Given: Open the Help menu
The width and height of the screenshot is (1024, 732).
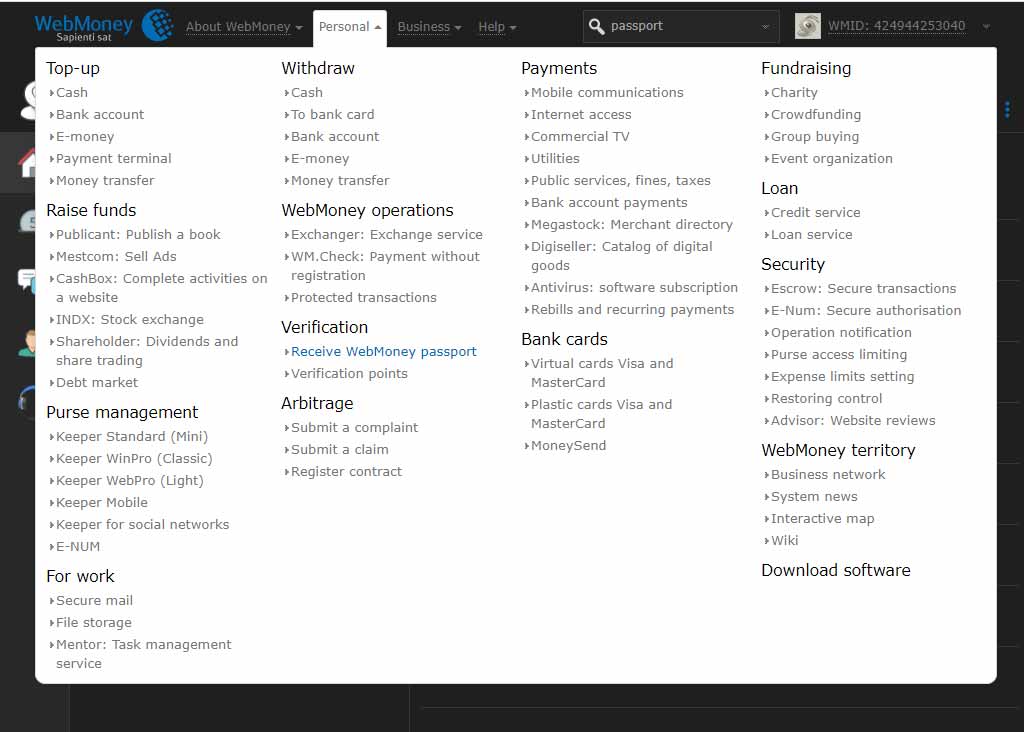Looking at the screenshot, I should point(497,27).
